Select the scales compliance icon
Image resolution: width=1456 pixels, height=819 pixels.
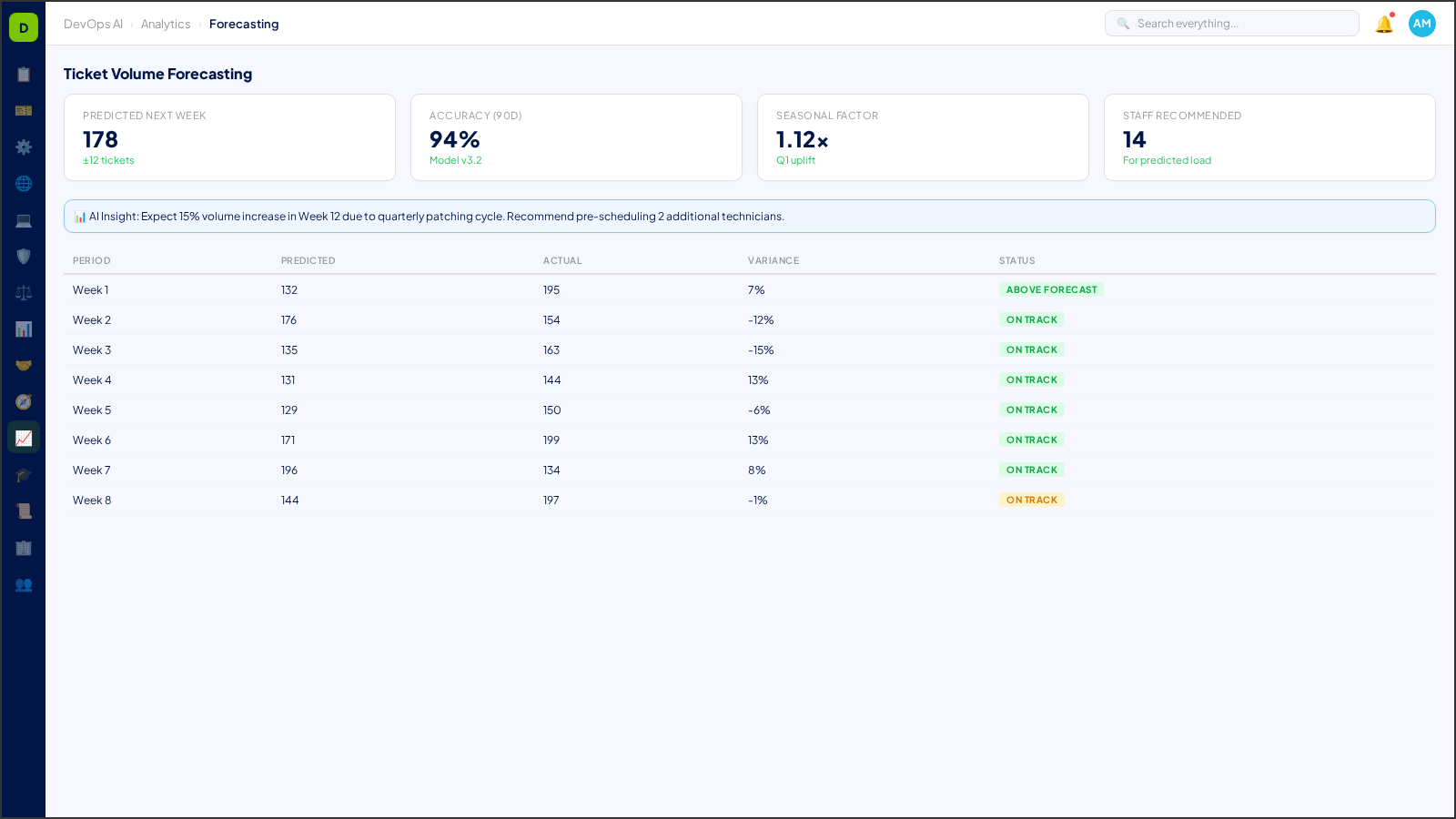[x=24, y=292]
